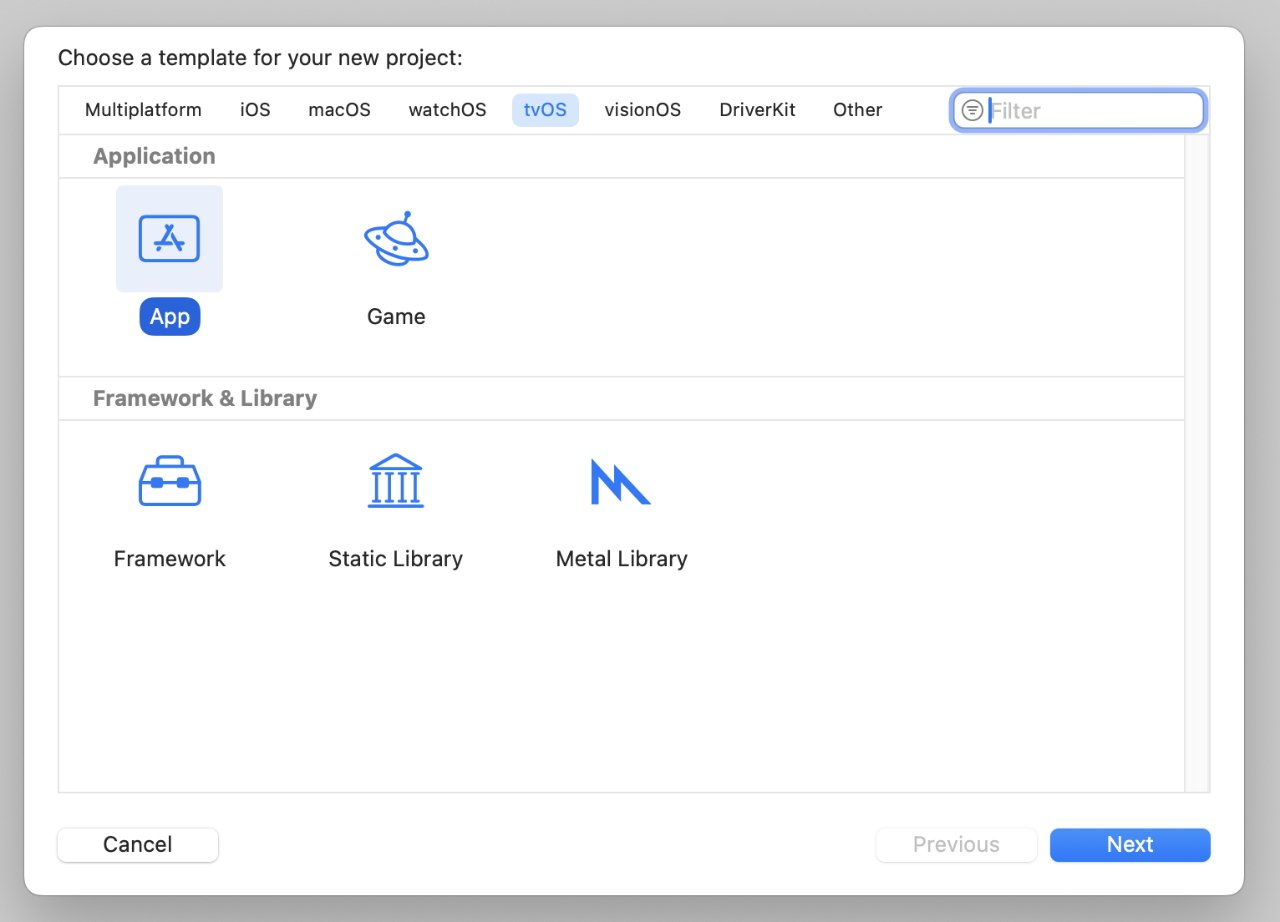Click the Framework label

[169, 559]
